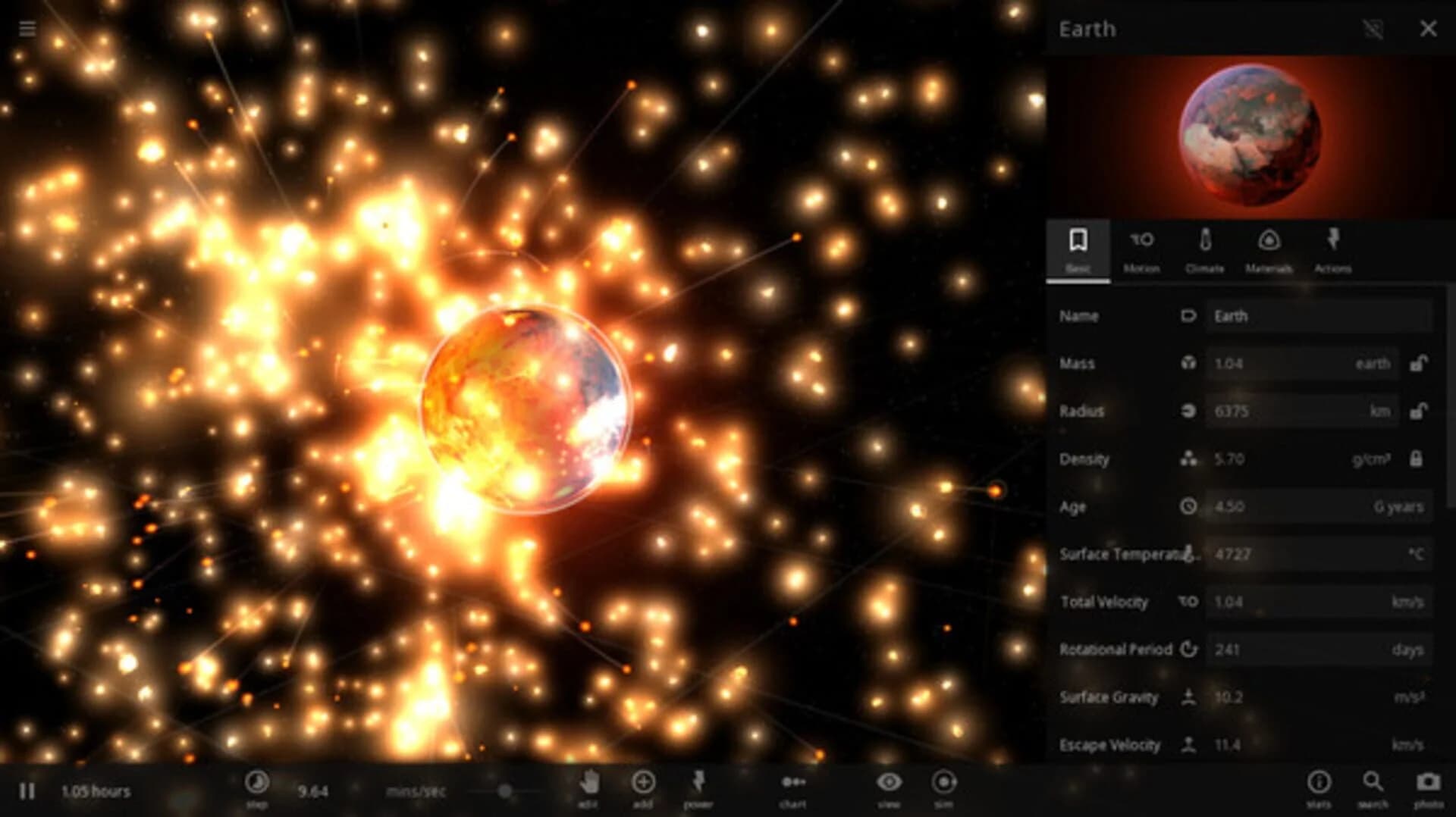Open the Motion tab icon
1456x817 pixels.
1143,244
